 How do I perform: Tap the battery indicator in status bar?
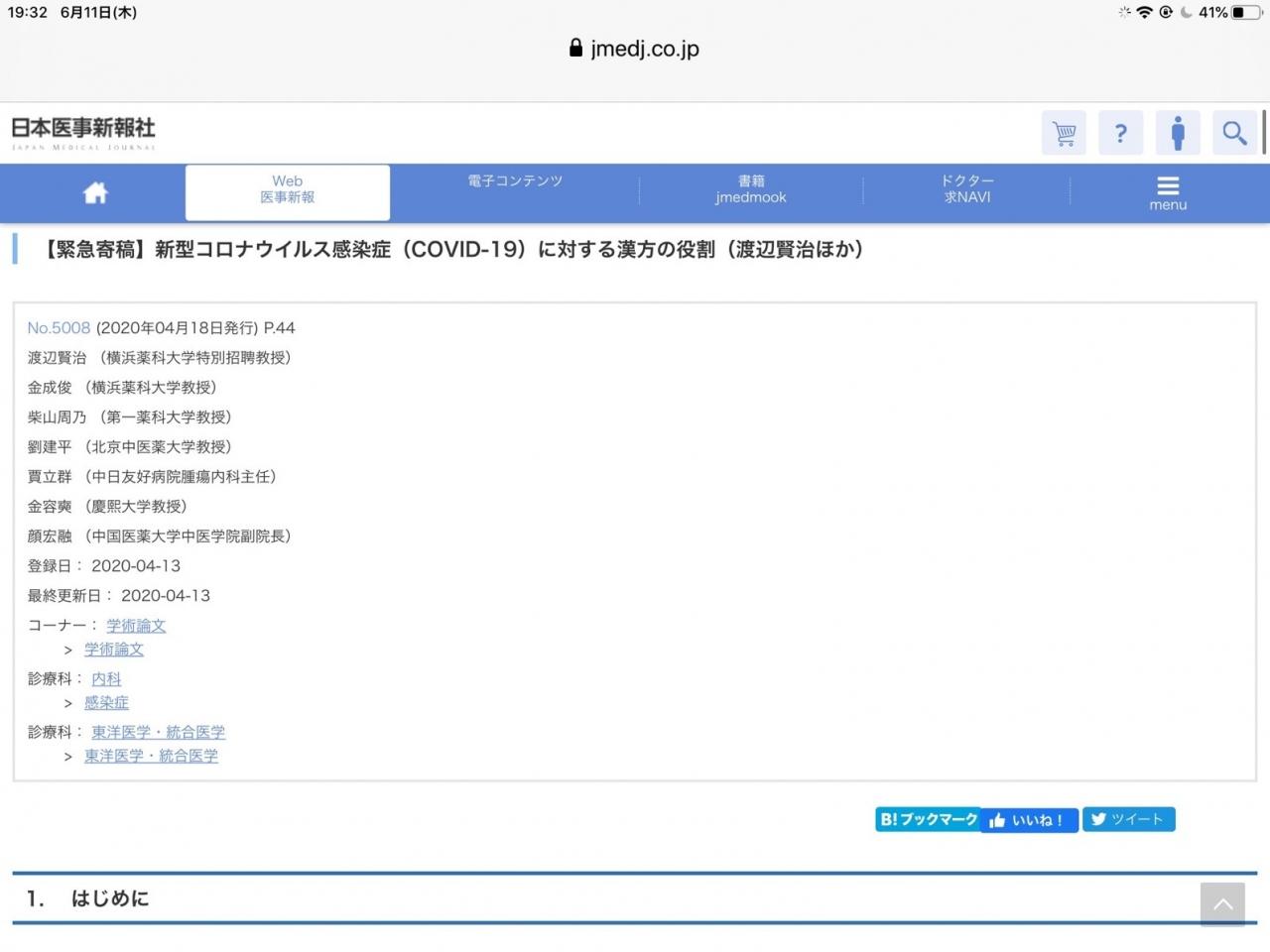pyautogui.click(x=1246, y=12)
